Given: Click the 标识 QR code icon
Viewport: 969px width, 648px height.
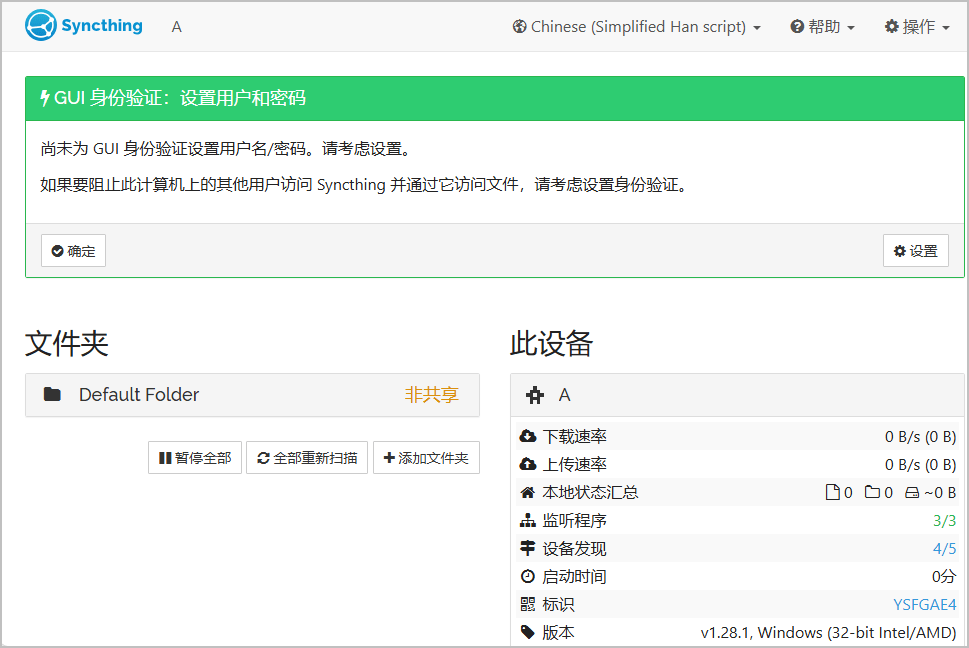Looking at the screenshot, I should pyautogui.click(x=528, y=604).
